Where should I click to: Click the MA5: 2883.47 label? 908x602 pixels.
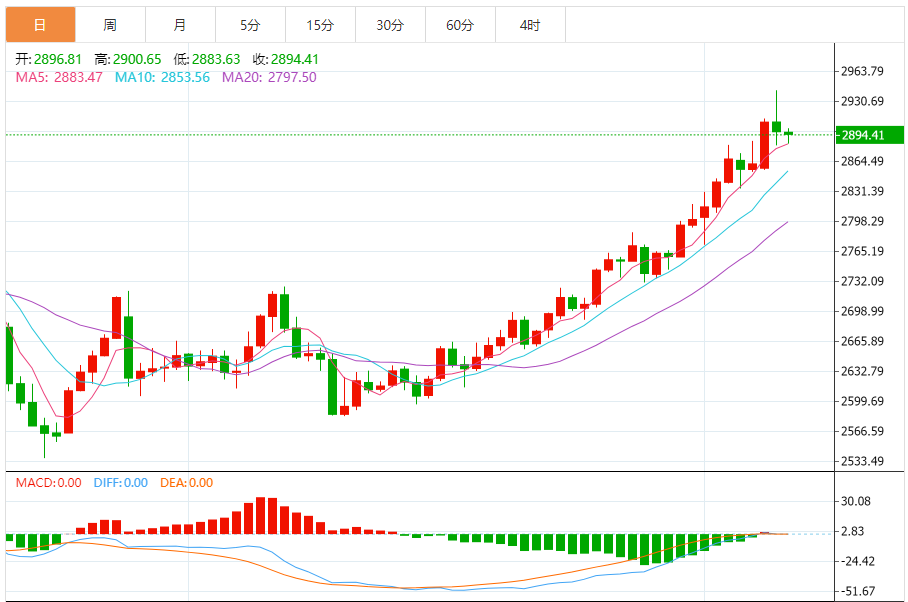[59, 77]
